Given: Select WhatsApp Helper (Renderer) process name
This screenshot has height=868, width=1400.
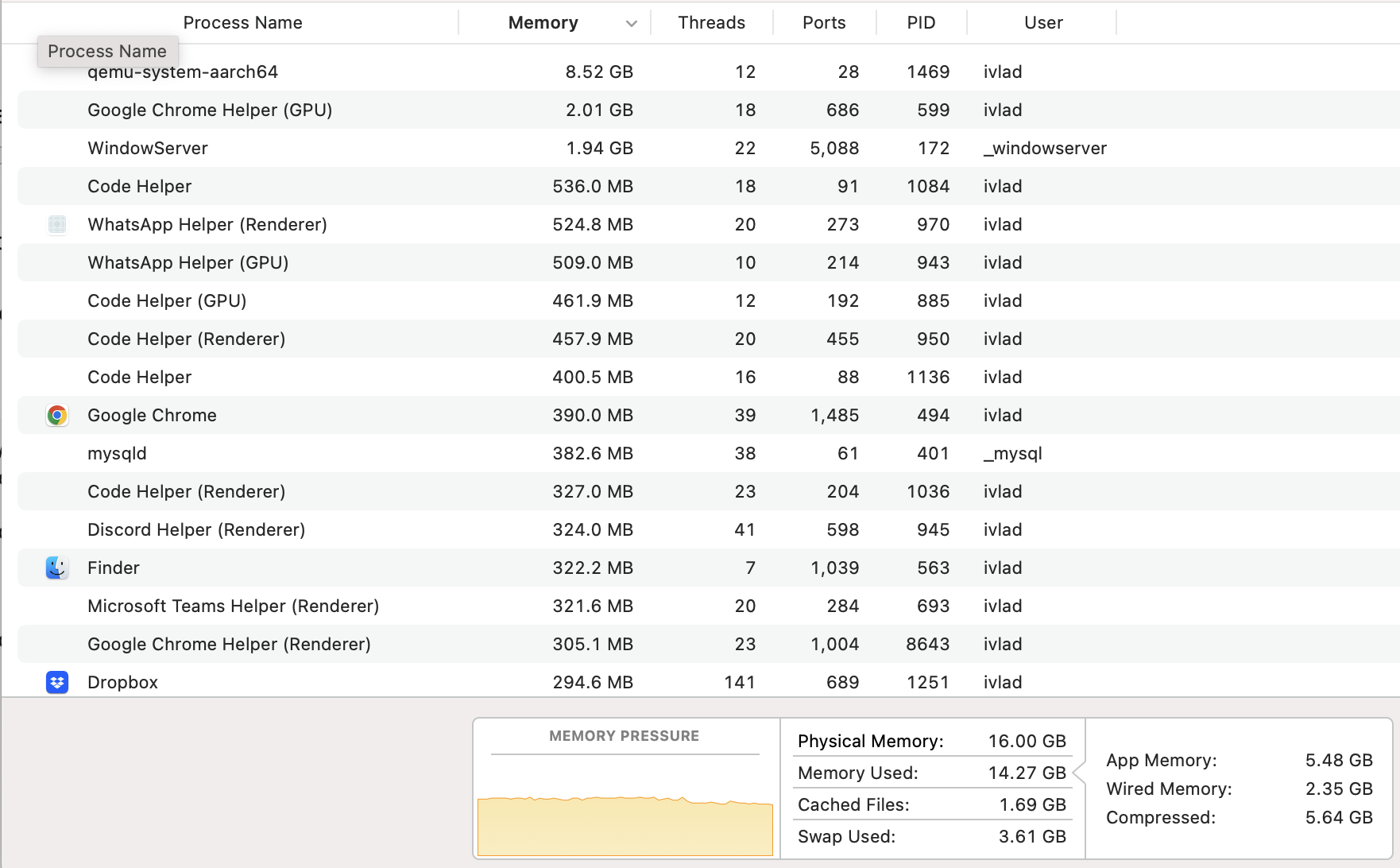Looking at the screenshot, I should 207,224.
